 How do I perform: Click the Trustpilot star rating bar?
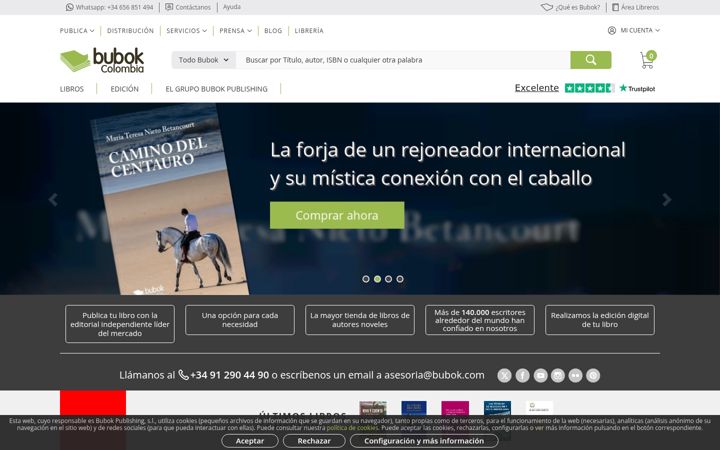point(589,88)
